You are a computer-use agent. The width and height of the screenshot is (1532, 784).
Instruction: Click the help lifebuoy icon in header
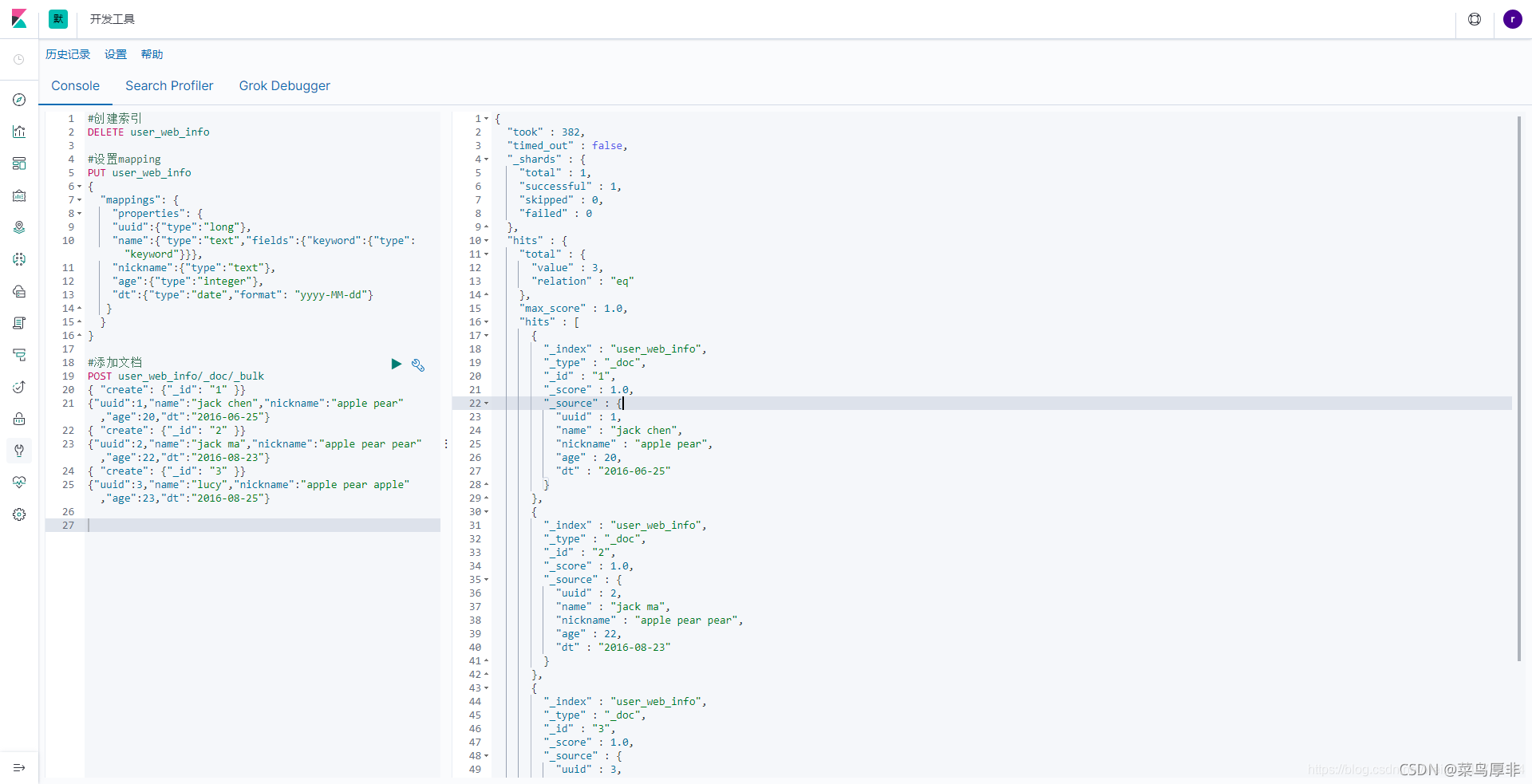(x=1475, y=19)
